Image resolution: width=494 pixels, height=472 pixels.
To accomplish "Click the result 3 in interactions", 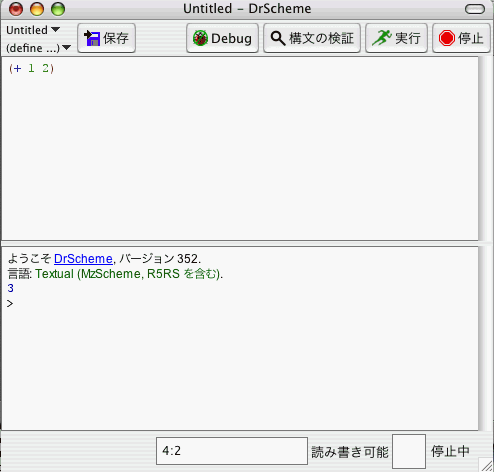I will click(x=11, y=288).
